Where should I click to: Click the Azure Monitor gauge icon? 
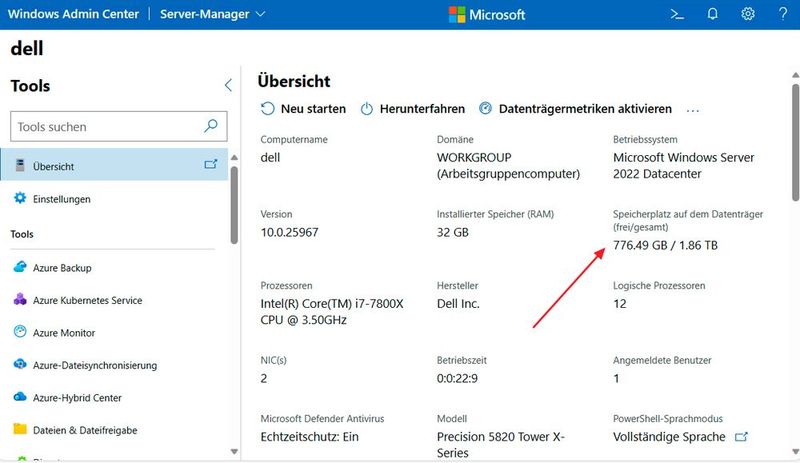20,332
